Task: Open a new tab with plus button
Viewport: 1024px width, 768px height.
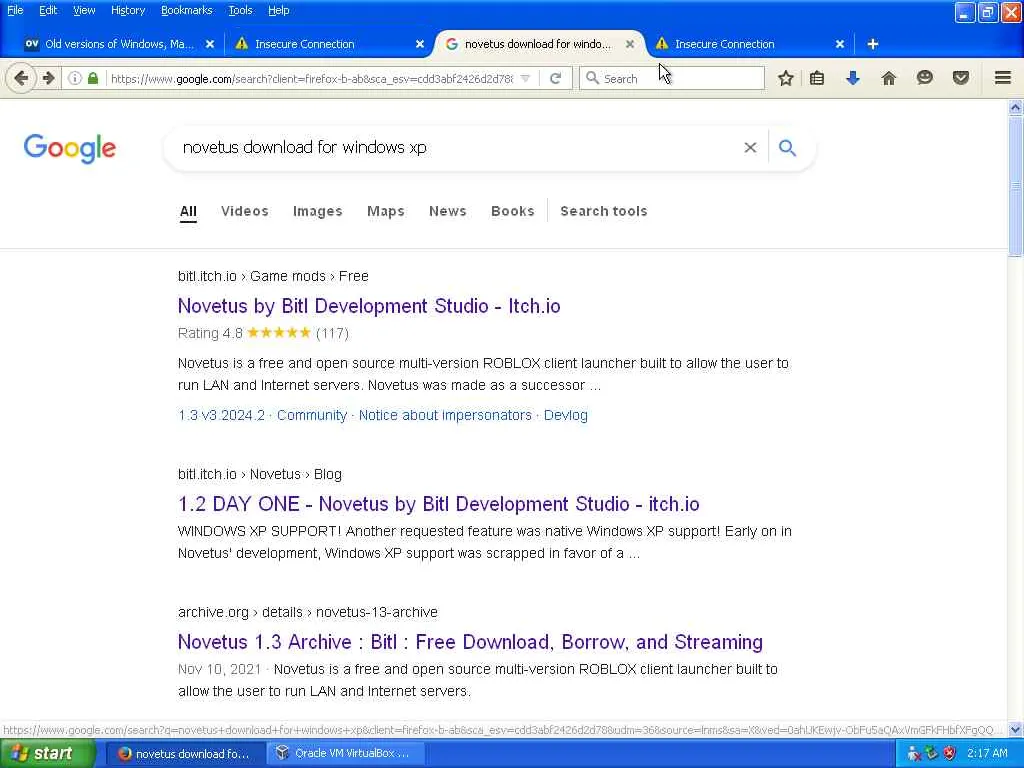Action: tap(873, 44)
